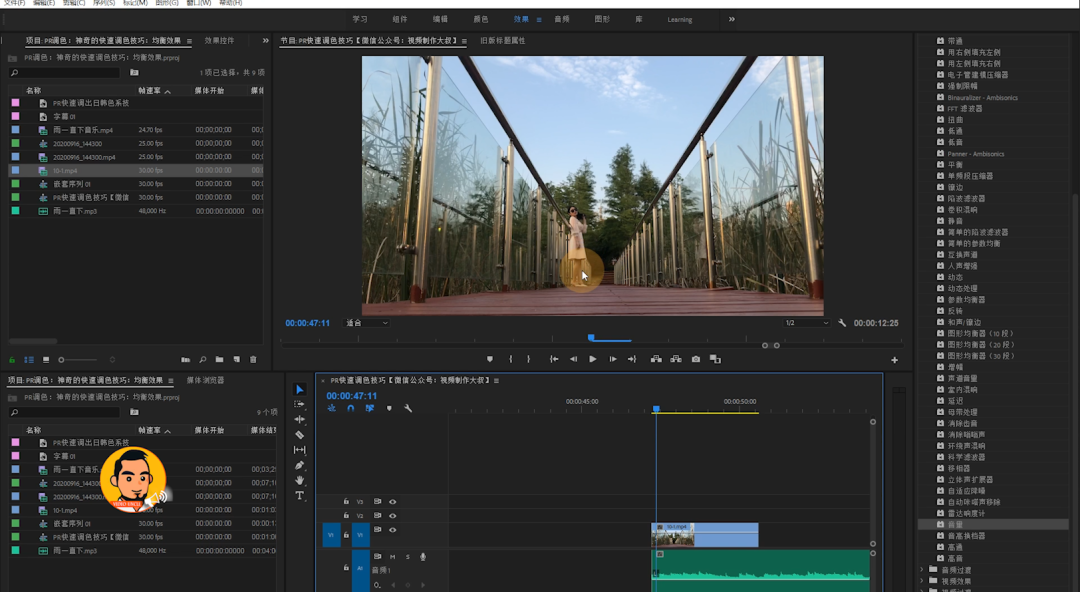Click the 10-1.mp4 clip on timeline
Image resolution: width=1080 pixels, height=592 pixels.
click(705, 535)
